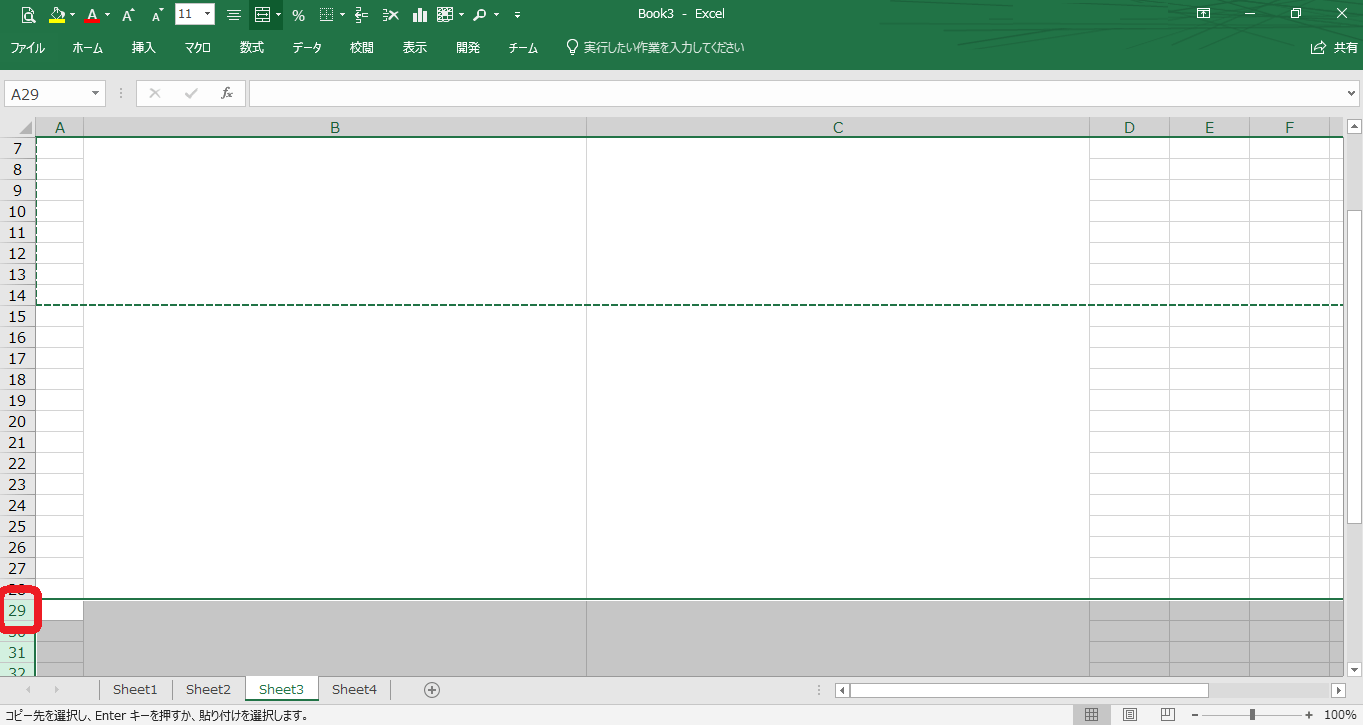The width and height of the screenshot is (1363, 725).
Task: Open the 校閲 ribbon tab
Action: click(361, 48)
